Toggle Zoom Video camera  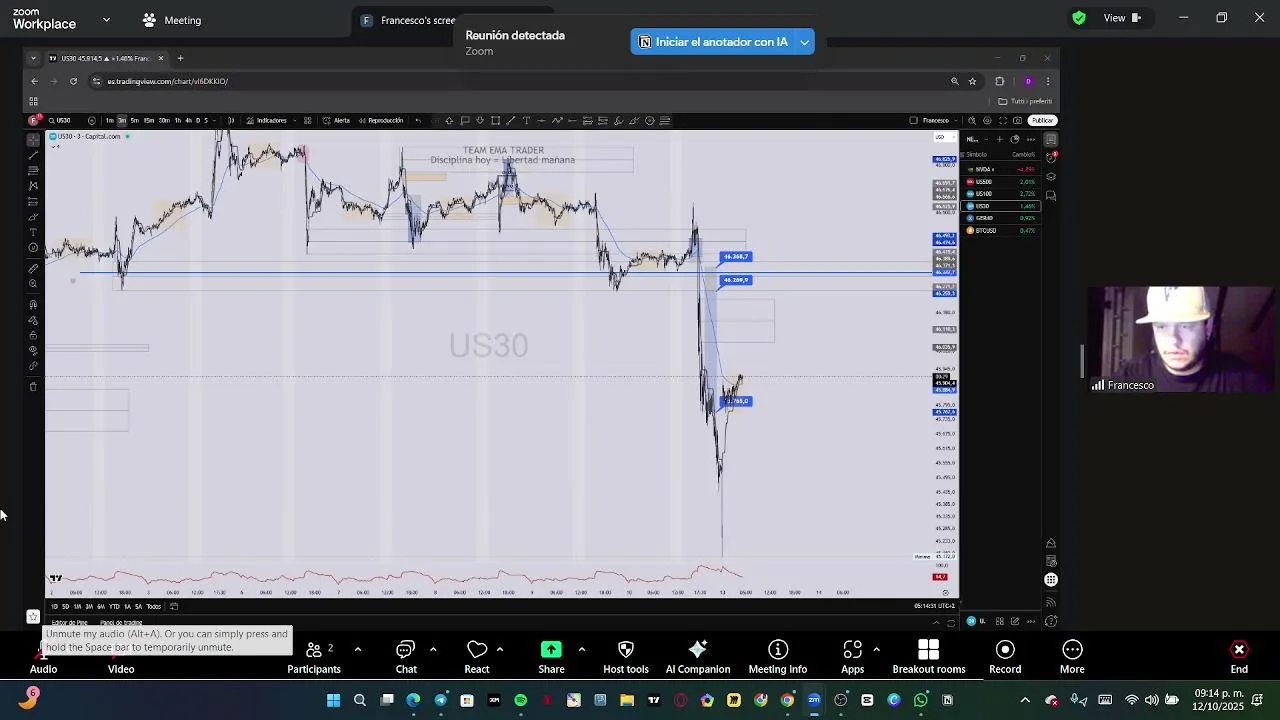(121, 668)
